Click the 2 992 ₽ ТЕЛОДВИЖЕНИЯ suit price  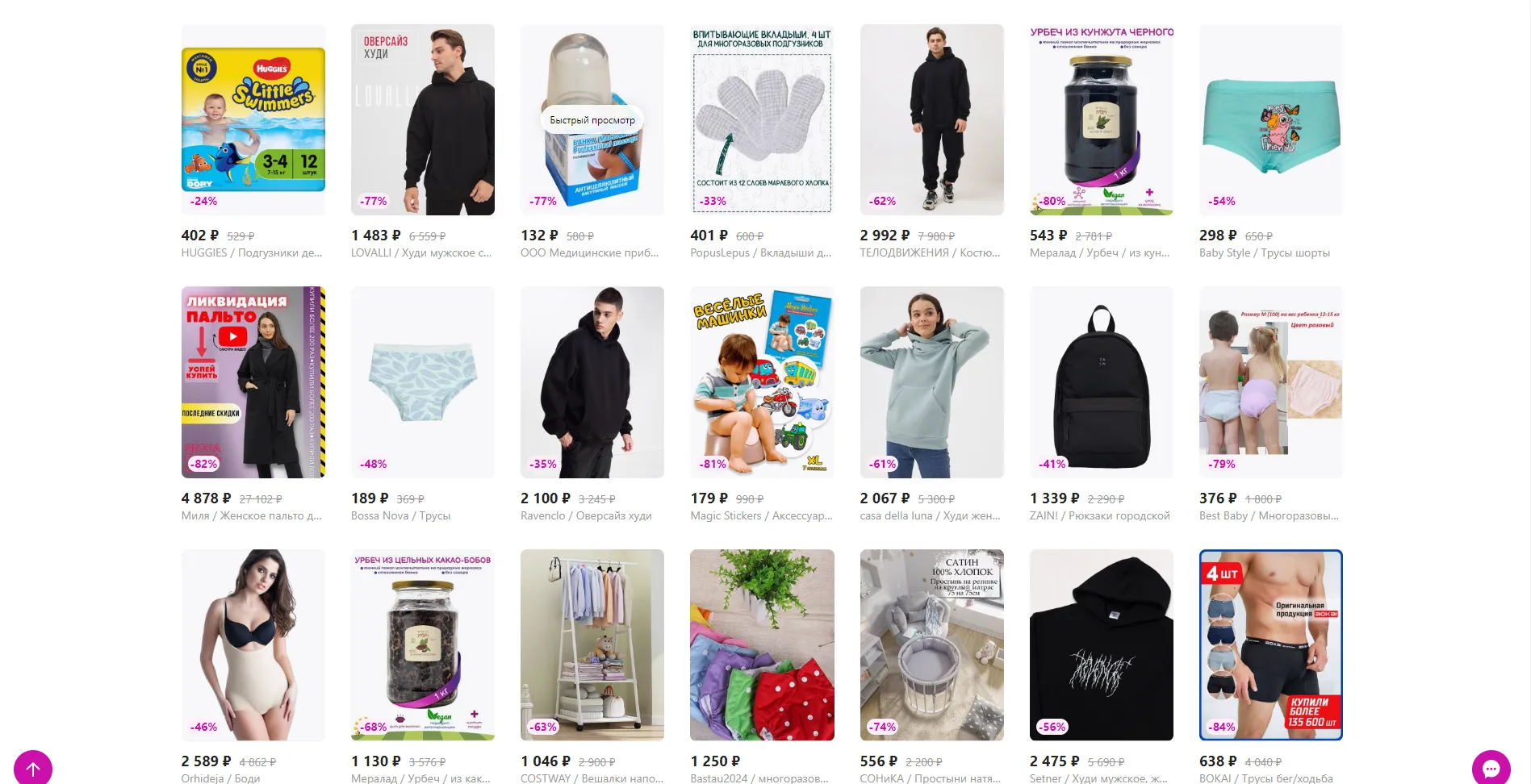pyautogui.click(x=885, y=236)
